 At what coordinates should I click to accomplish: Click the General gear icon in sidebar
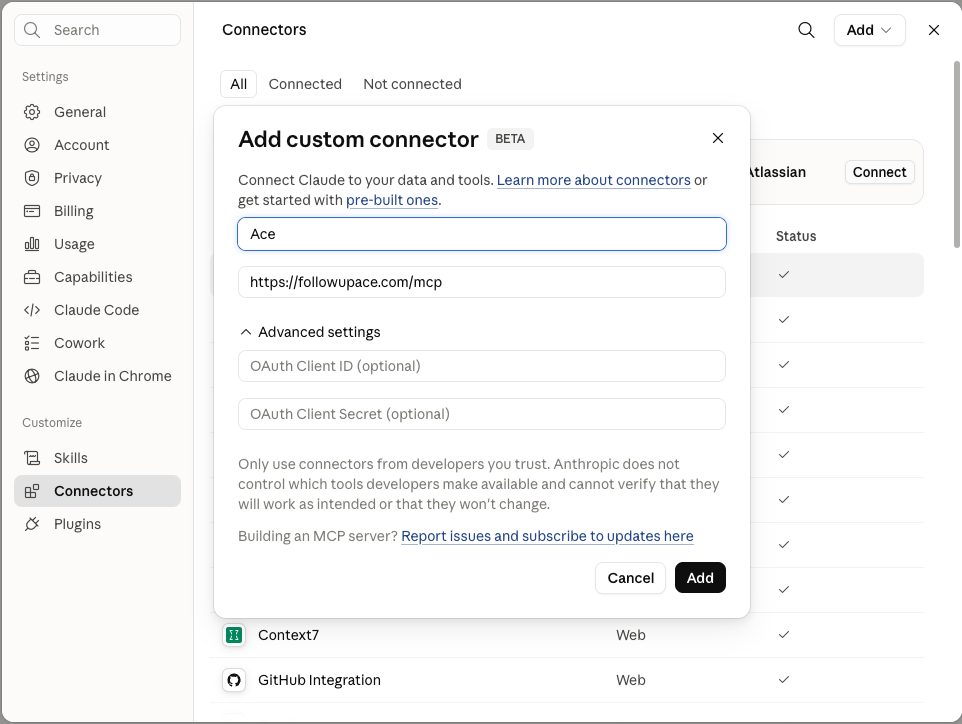click(32, 112)
